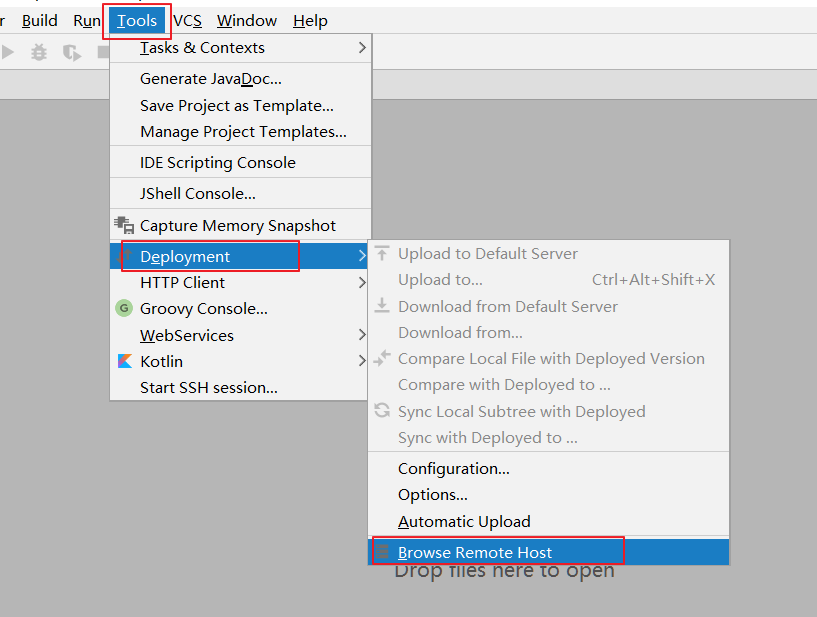Click the Debug bug toolbar icon
This screenshot has height=617, width=817.
point(39,52)
